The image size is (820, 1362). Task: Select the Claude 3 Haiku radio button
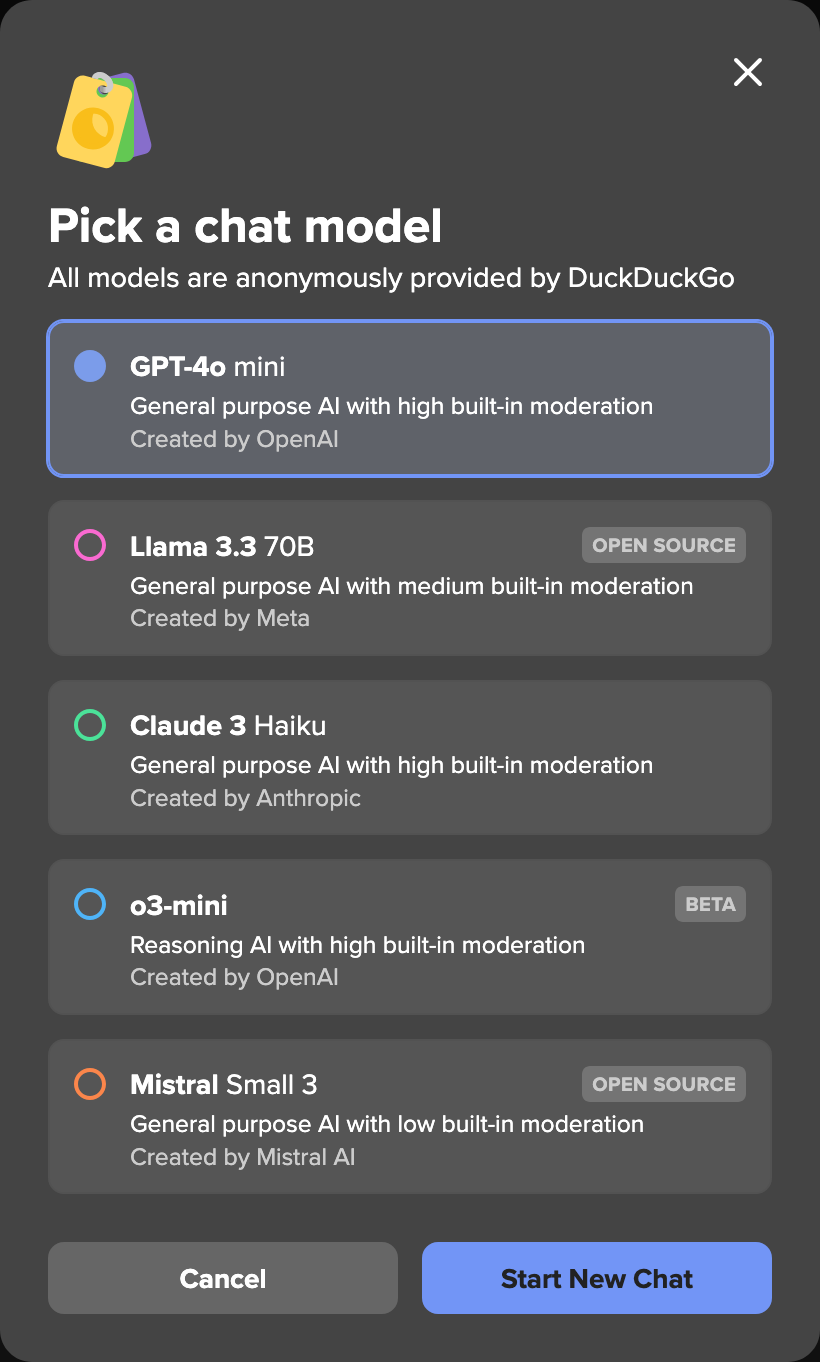click(89, 725)
